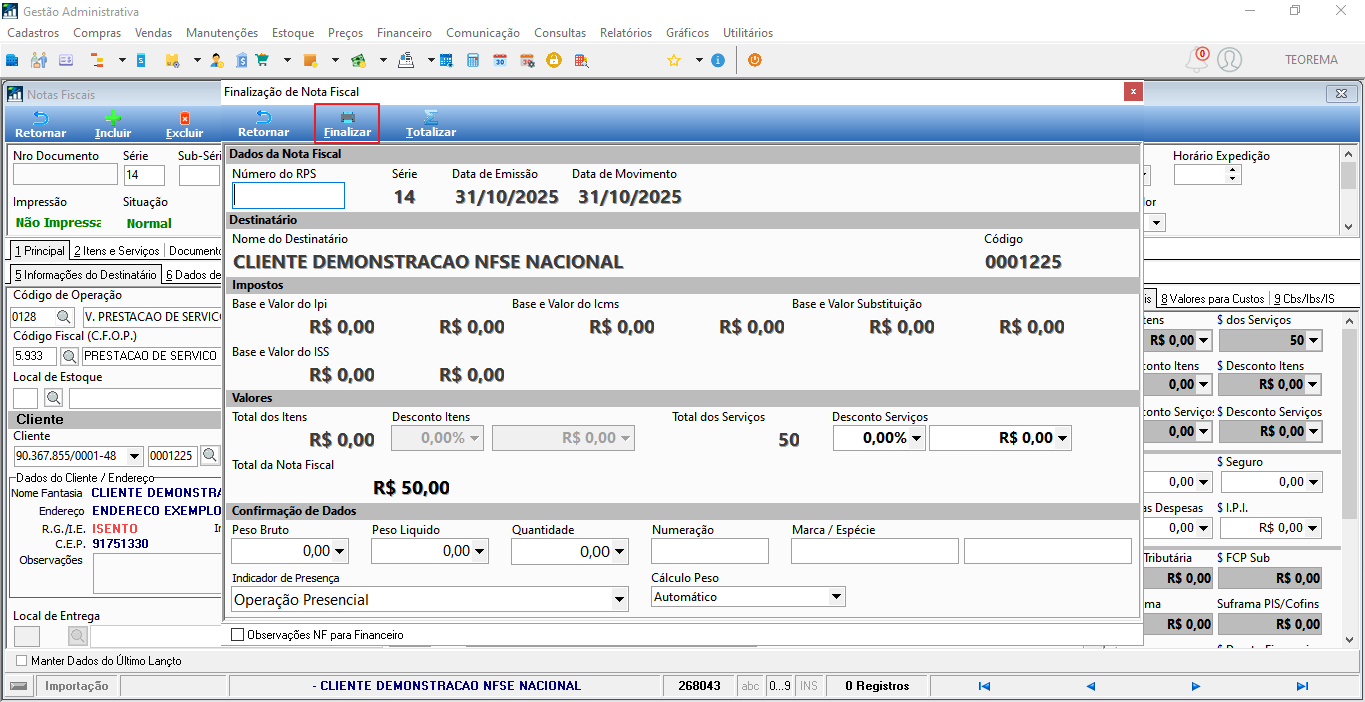Open the calculator toolbar icon

pos(473,60)
